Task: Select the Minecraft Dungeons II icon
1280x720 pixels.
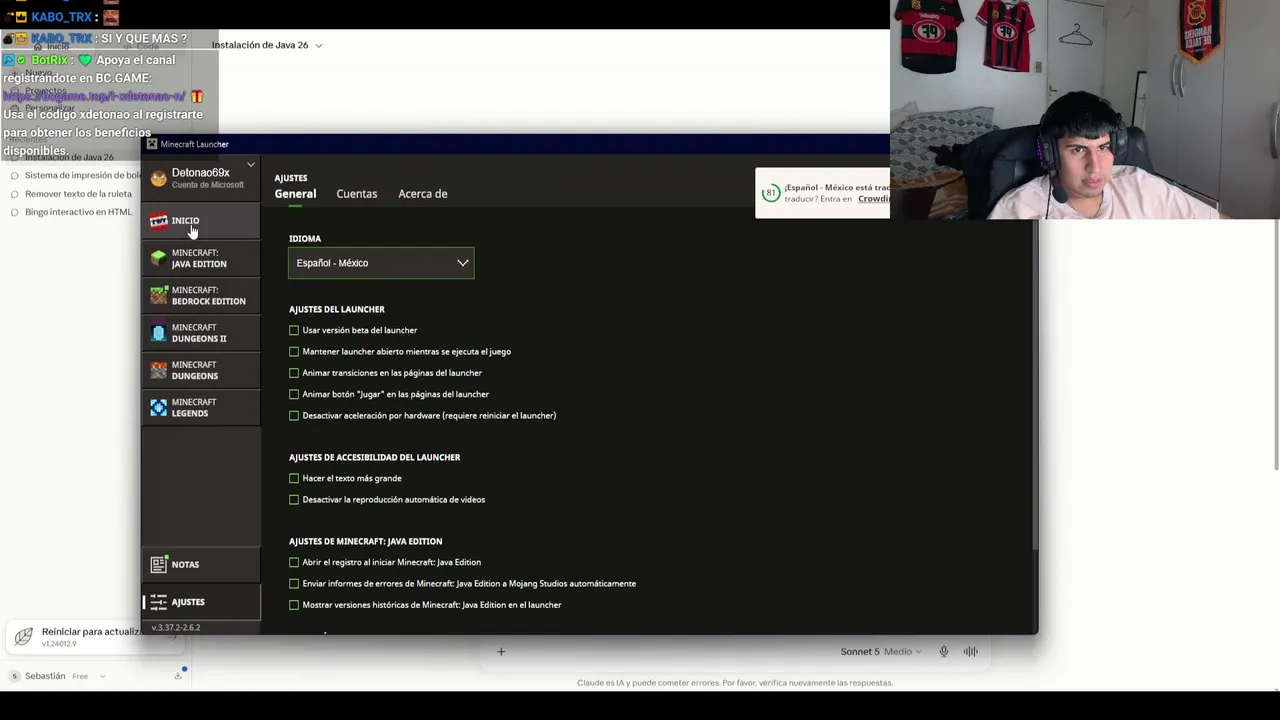Action: [159, 333]
